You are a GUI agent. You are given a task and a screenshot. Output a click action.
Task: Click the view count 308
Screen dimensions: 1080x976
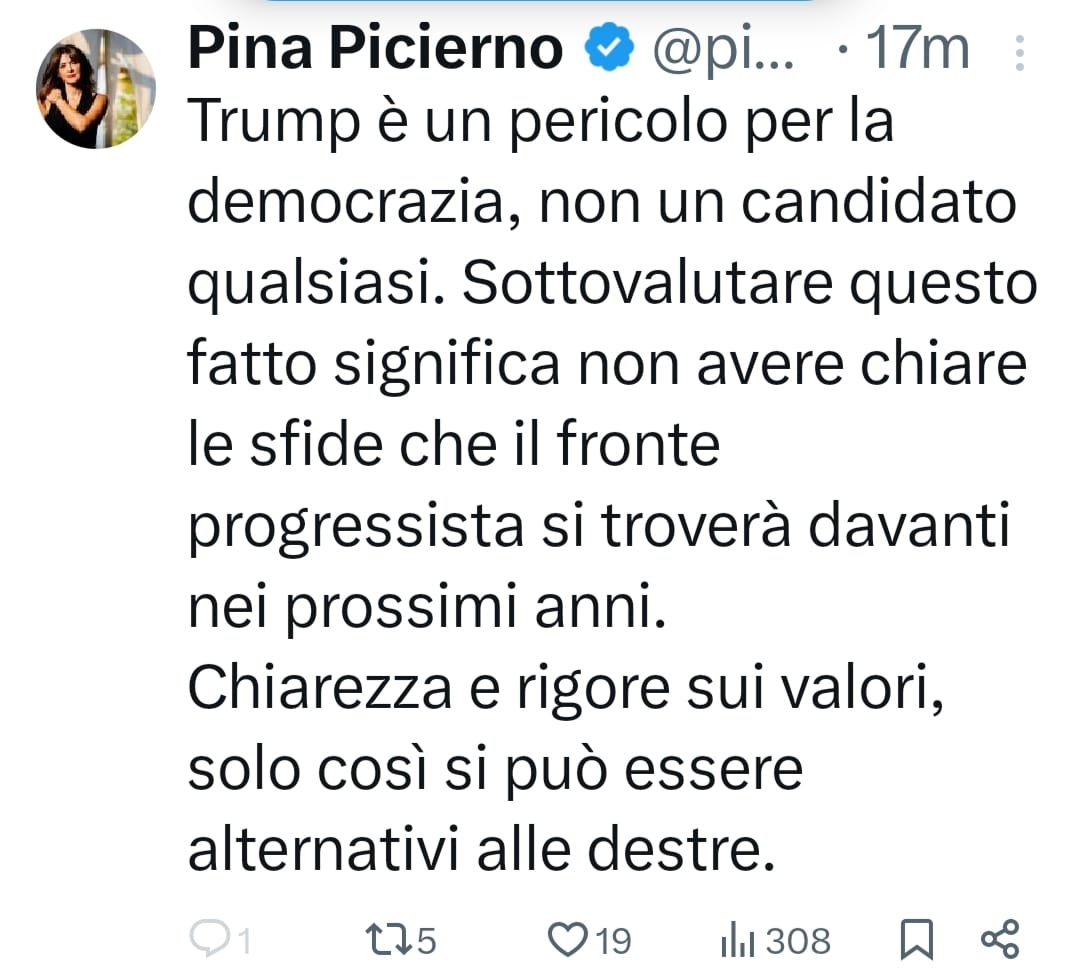(x=798, y=940)
